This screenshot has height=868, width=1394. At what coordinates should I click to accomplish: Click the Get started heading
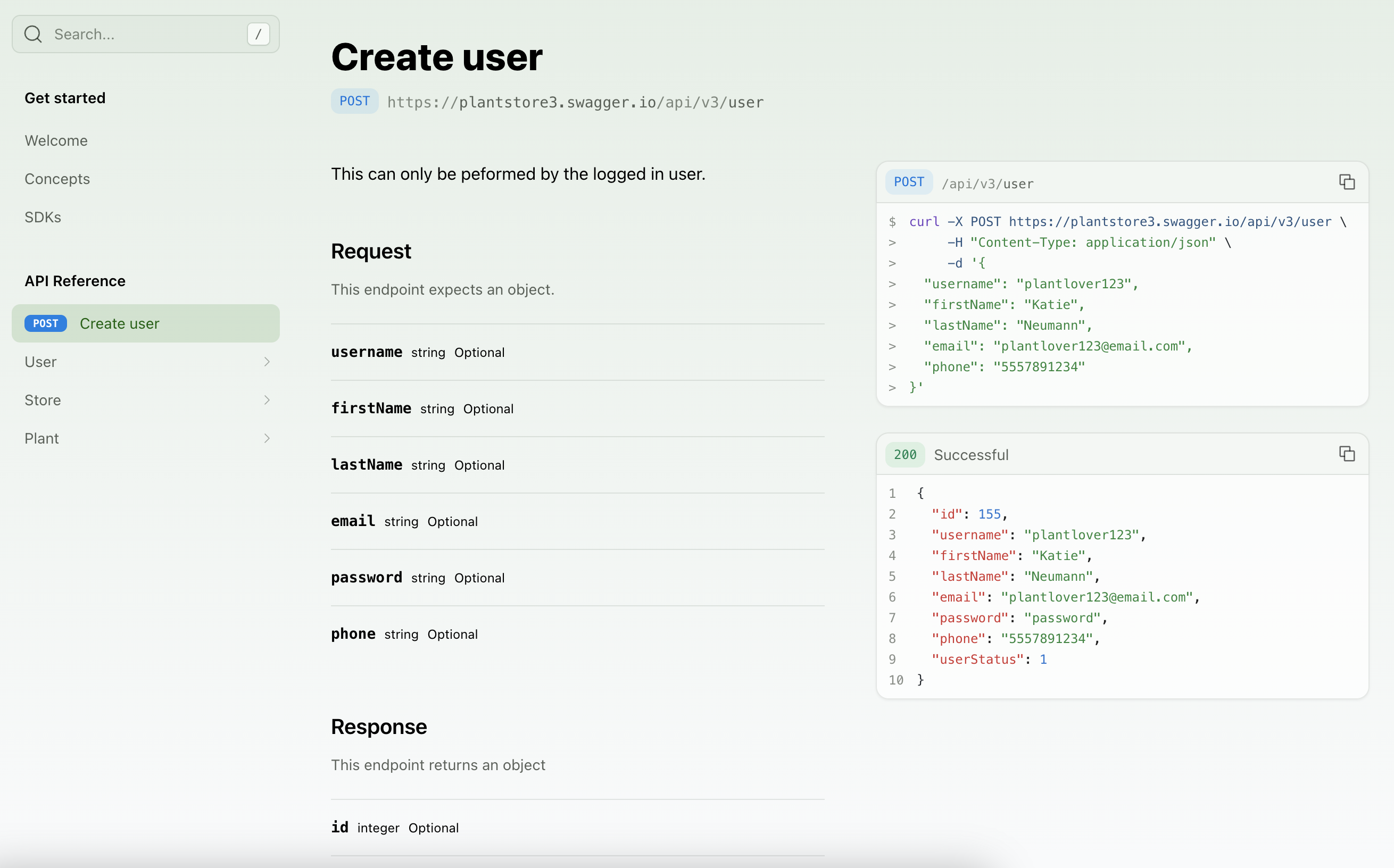tap(65, 97)
